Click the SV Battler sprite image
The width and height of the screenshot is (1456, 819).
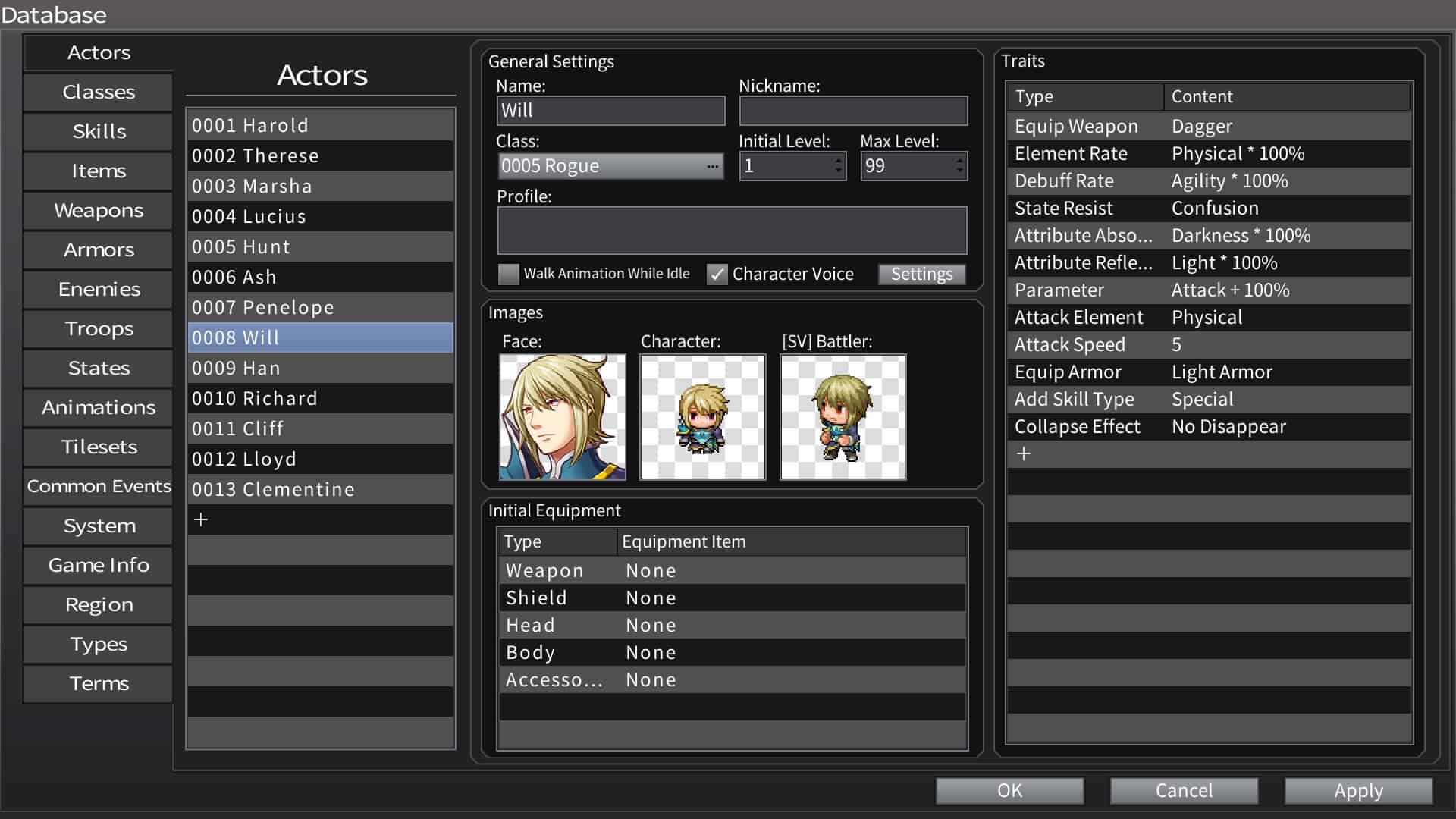[843, 417]
